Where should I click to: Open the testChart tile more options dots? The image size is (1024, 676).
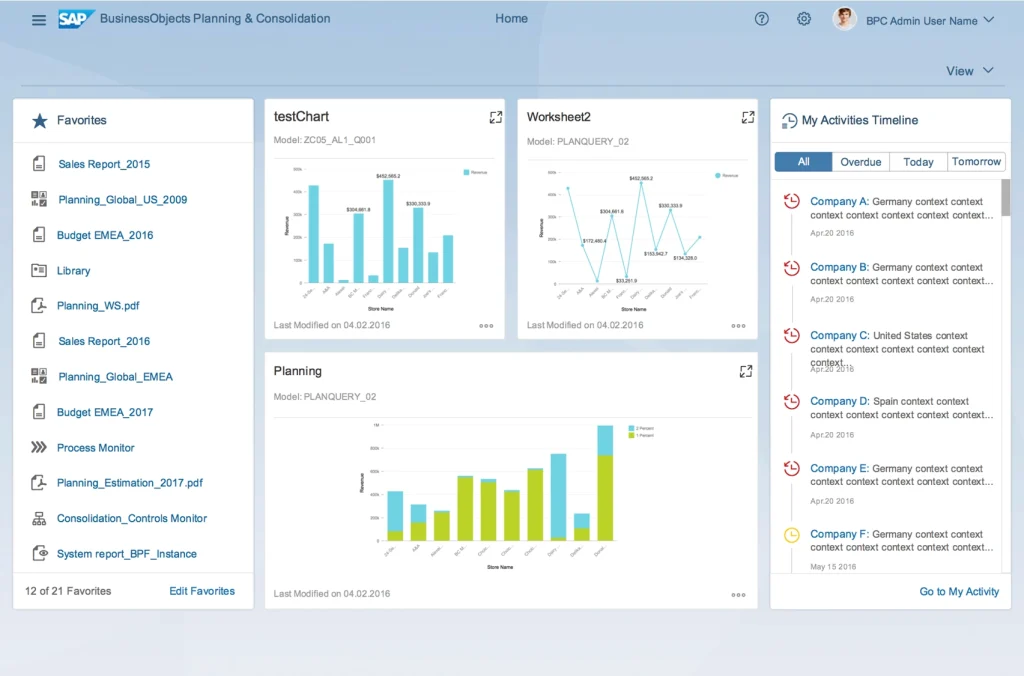coord(487,325)
